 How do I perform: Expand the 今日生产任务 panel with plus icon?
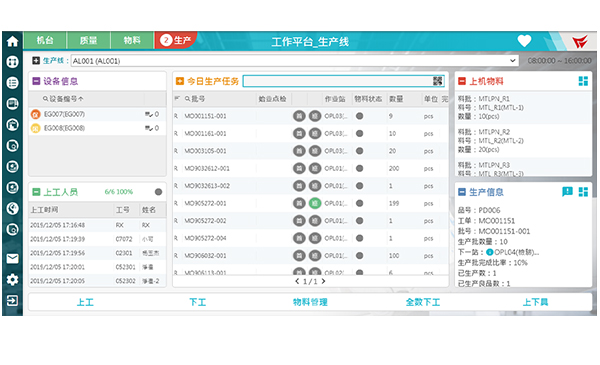click(179, 81)
